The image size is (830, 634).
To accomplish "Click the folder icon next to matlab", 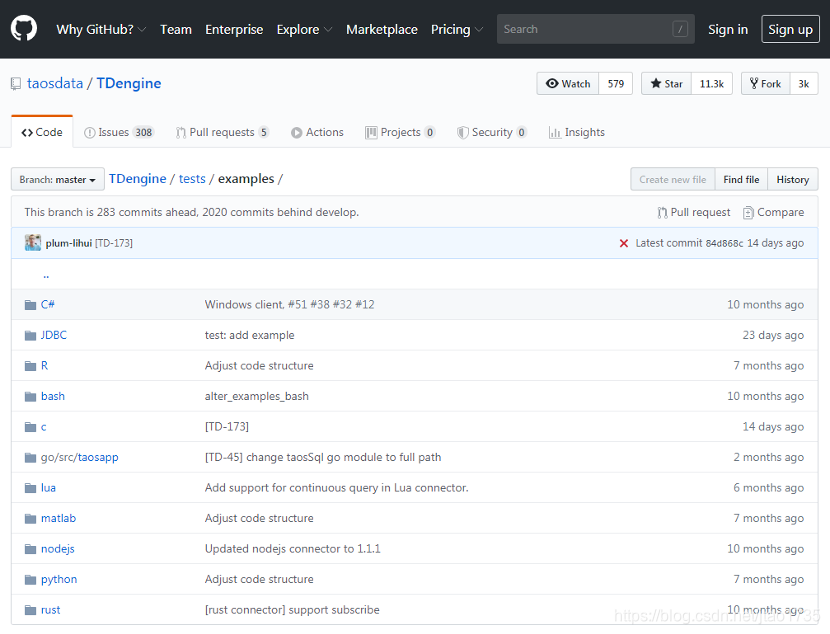I will (x=30, y=519).
